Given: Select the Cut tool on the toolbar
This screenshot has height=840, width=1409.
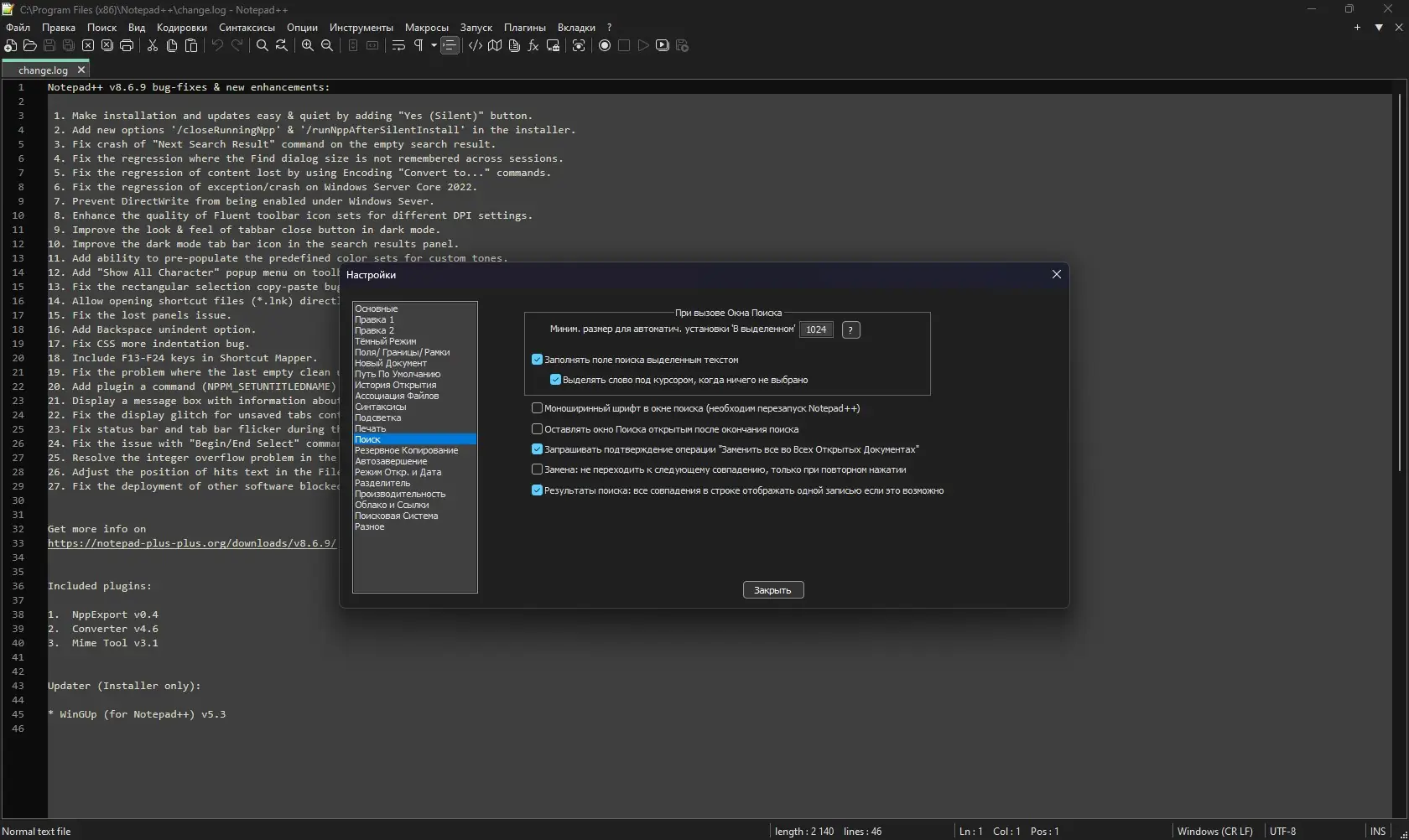Looking at the screenshot, I should coord(152,46).
